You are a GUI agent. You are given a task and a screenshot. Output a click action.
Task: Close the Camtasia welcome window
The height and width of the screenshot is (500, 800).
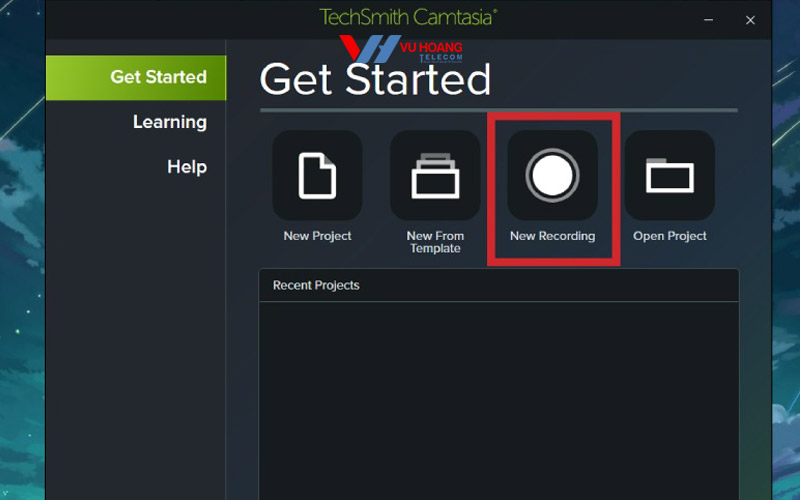point(750,20)
